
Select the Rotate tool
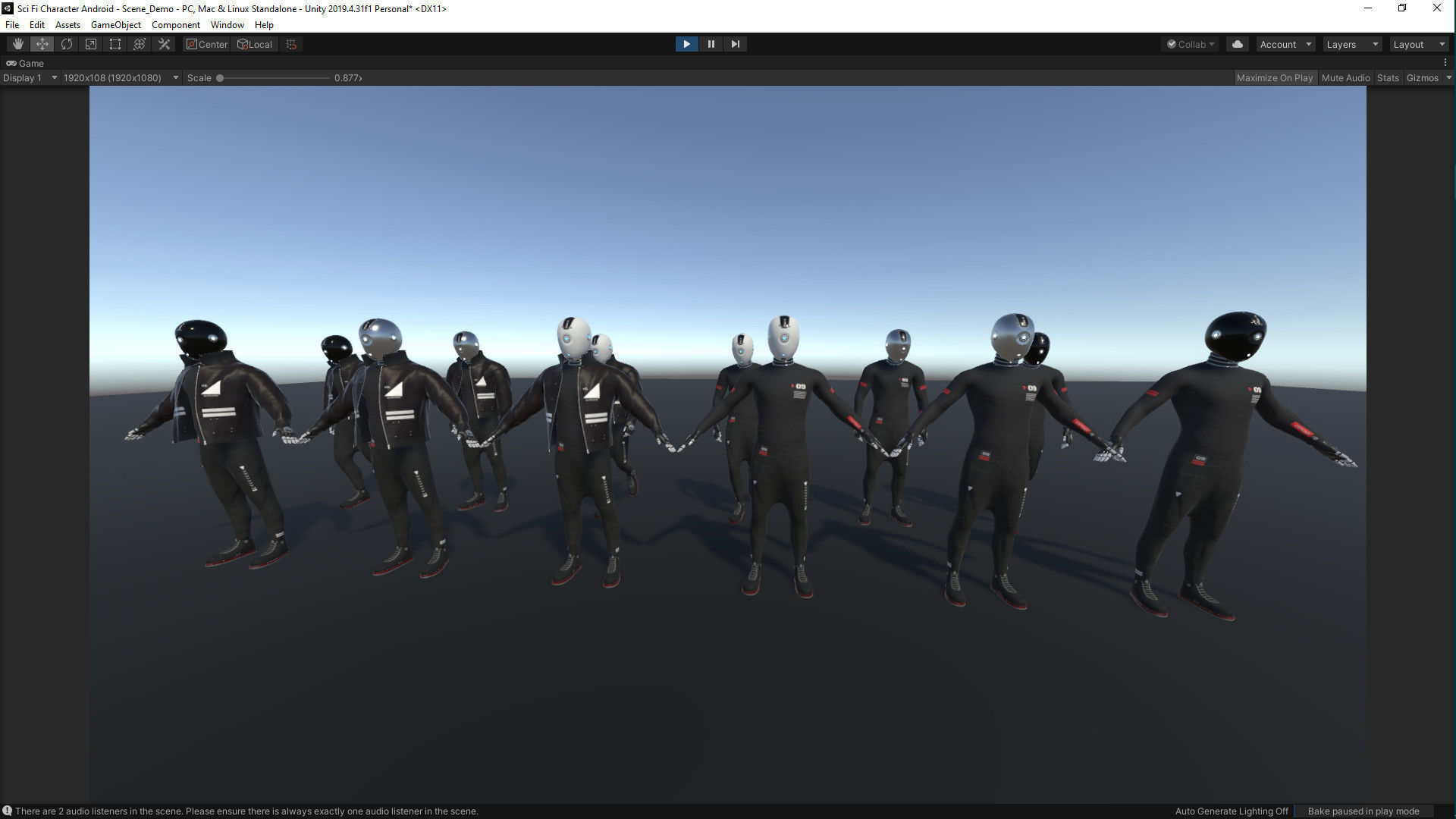pos(67,44)
